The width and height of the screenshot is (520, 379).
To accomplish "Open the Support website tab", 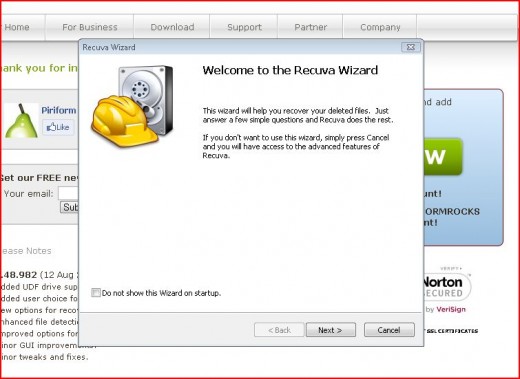I will coord(244,27).
